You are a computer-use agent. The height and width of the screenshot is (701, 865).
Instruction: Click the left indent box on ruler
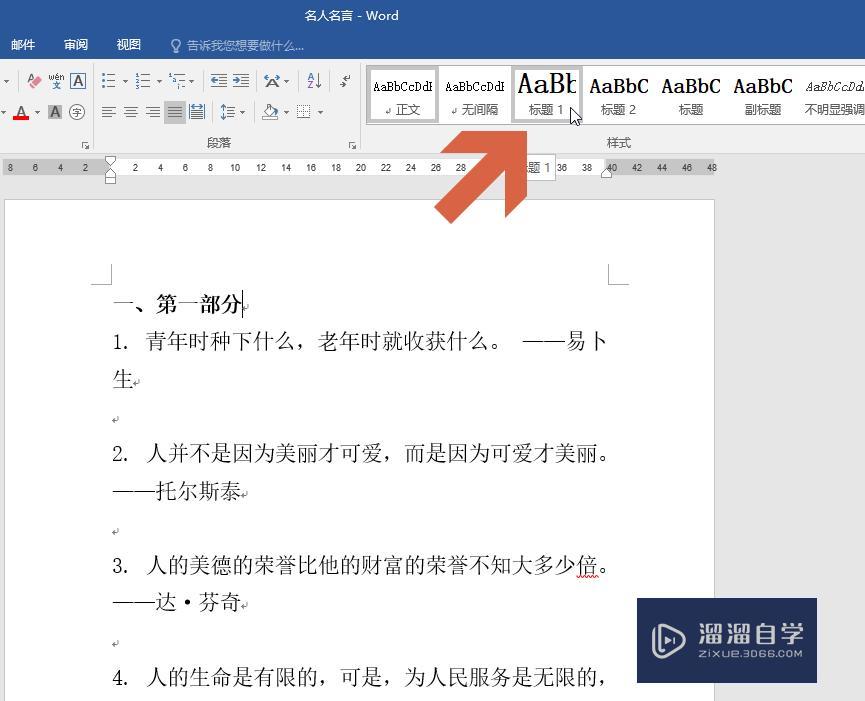[x=110, y=180]
